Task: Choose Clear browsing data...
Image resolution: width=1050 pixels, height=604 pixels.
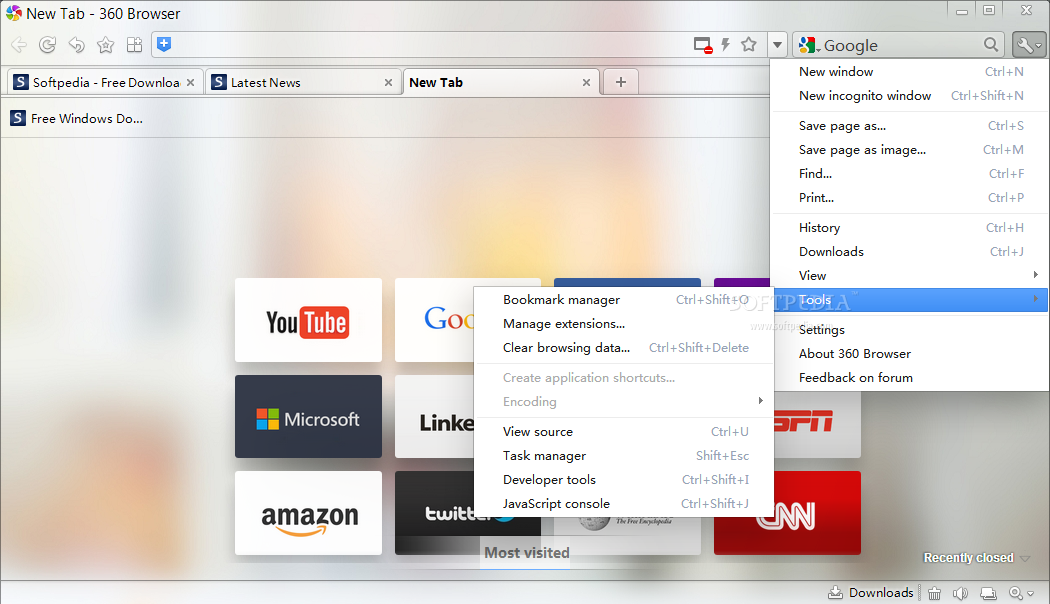Action: (623, 348)
